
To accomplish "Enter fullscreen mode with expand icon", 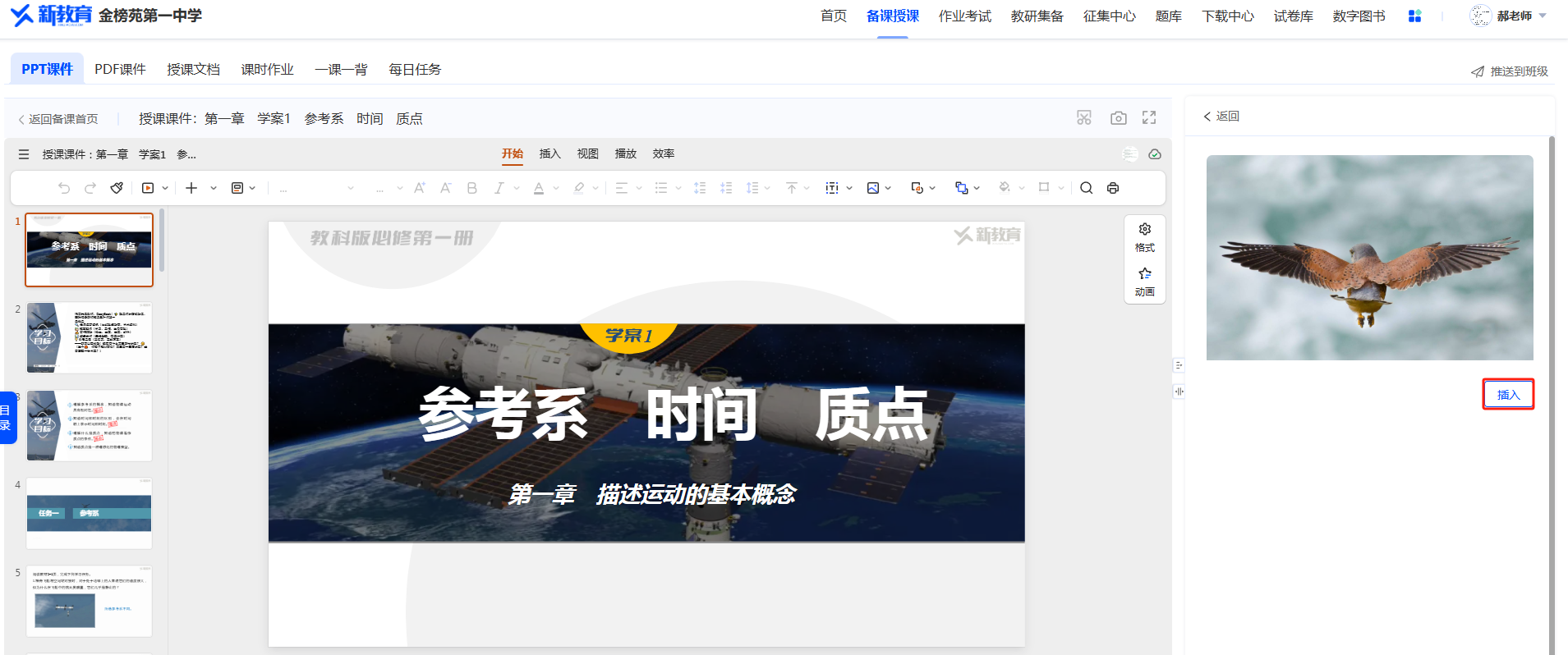I will [1149, 118].
